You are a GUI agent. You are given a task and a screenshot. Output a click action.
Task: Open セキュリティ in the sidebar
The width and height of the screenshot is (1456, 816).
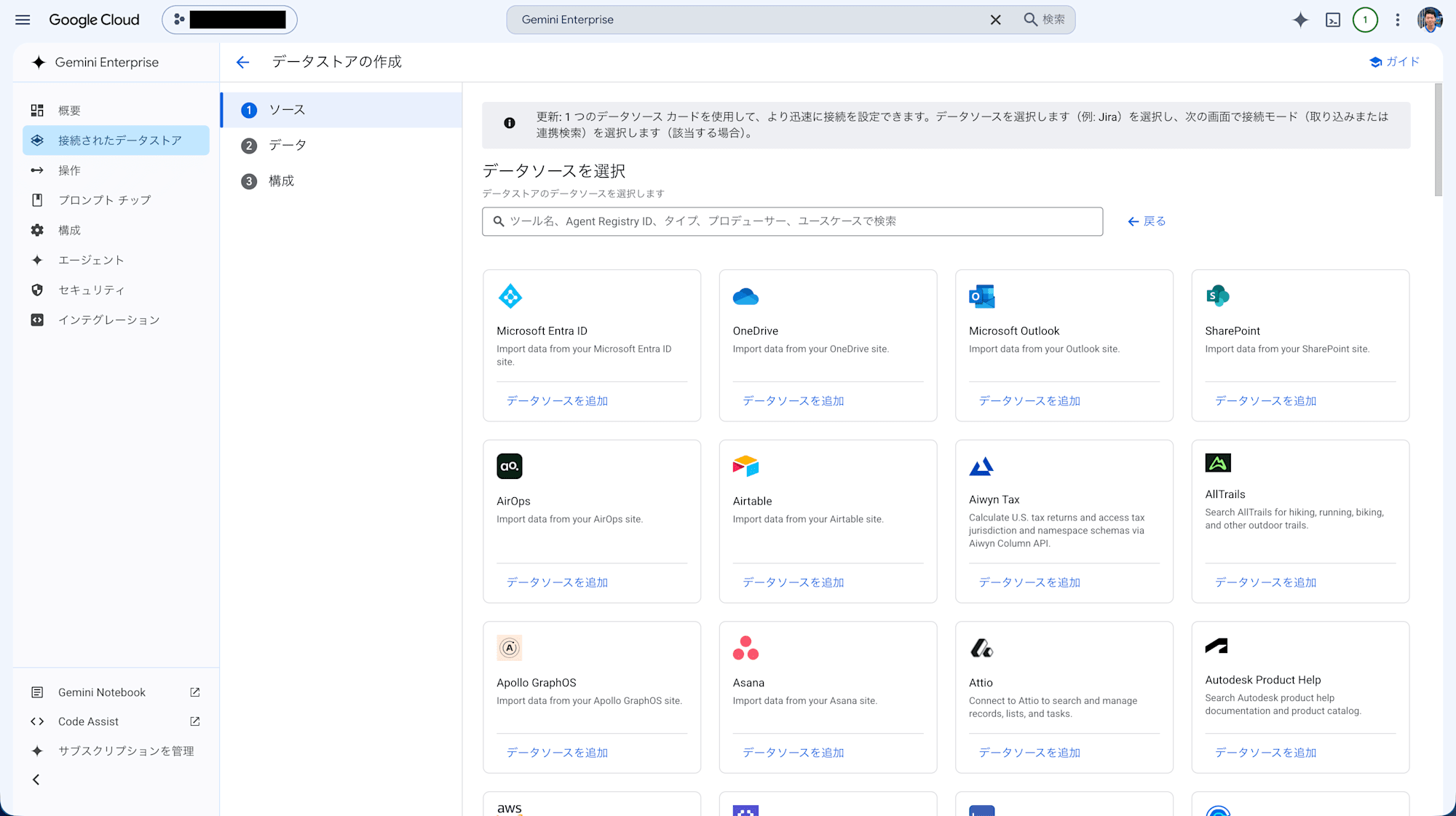coord(116,289)
